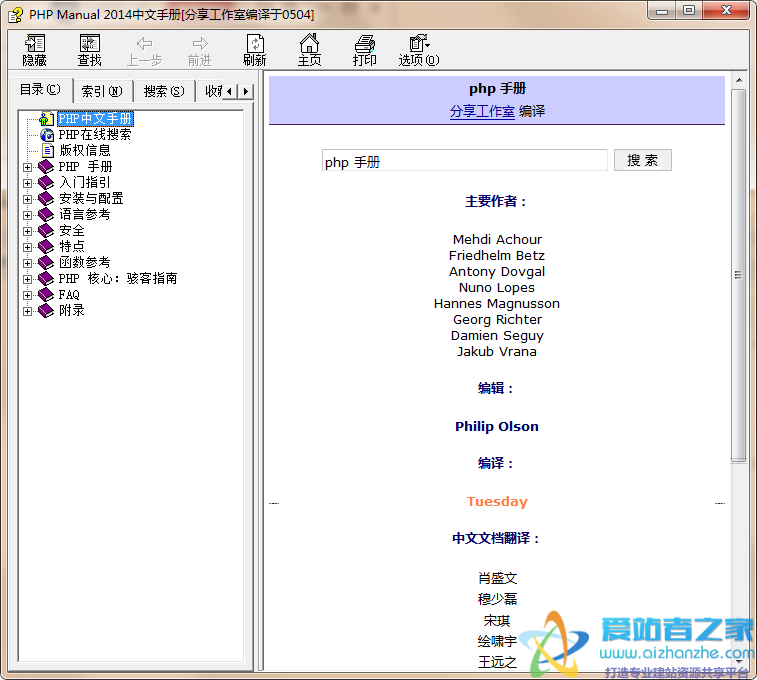Click the Back (上一步) arrow icon

tap(144, 44)
